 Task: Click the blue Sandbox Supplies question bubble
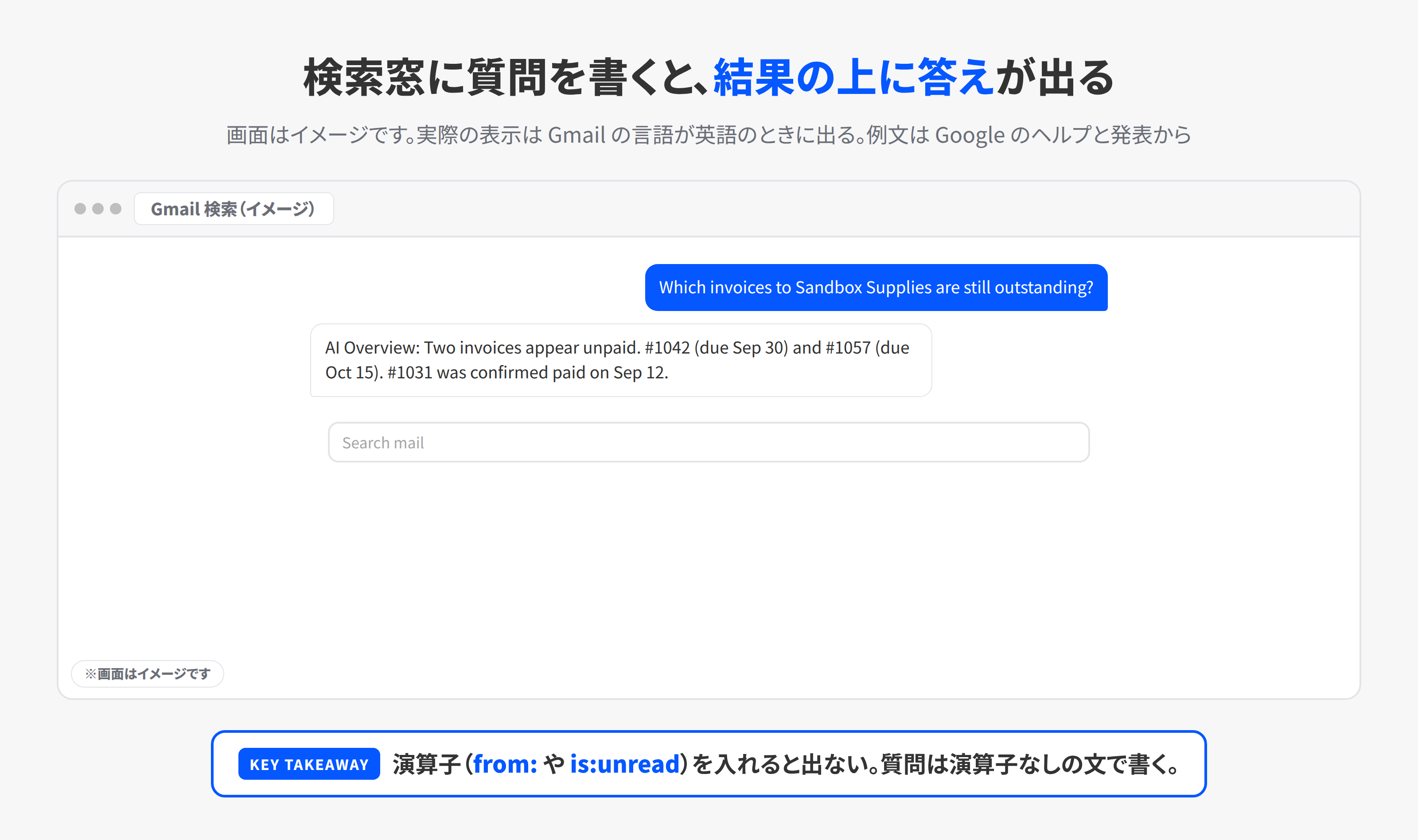click(876, 288)
